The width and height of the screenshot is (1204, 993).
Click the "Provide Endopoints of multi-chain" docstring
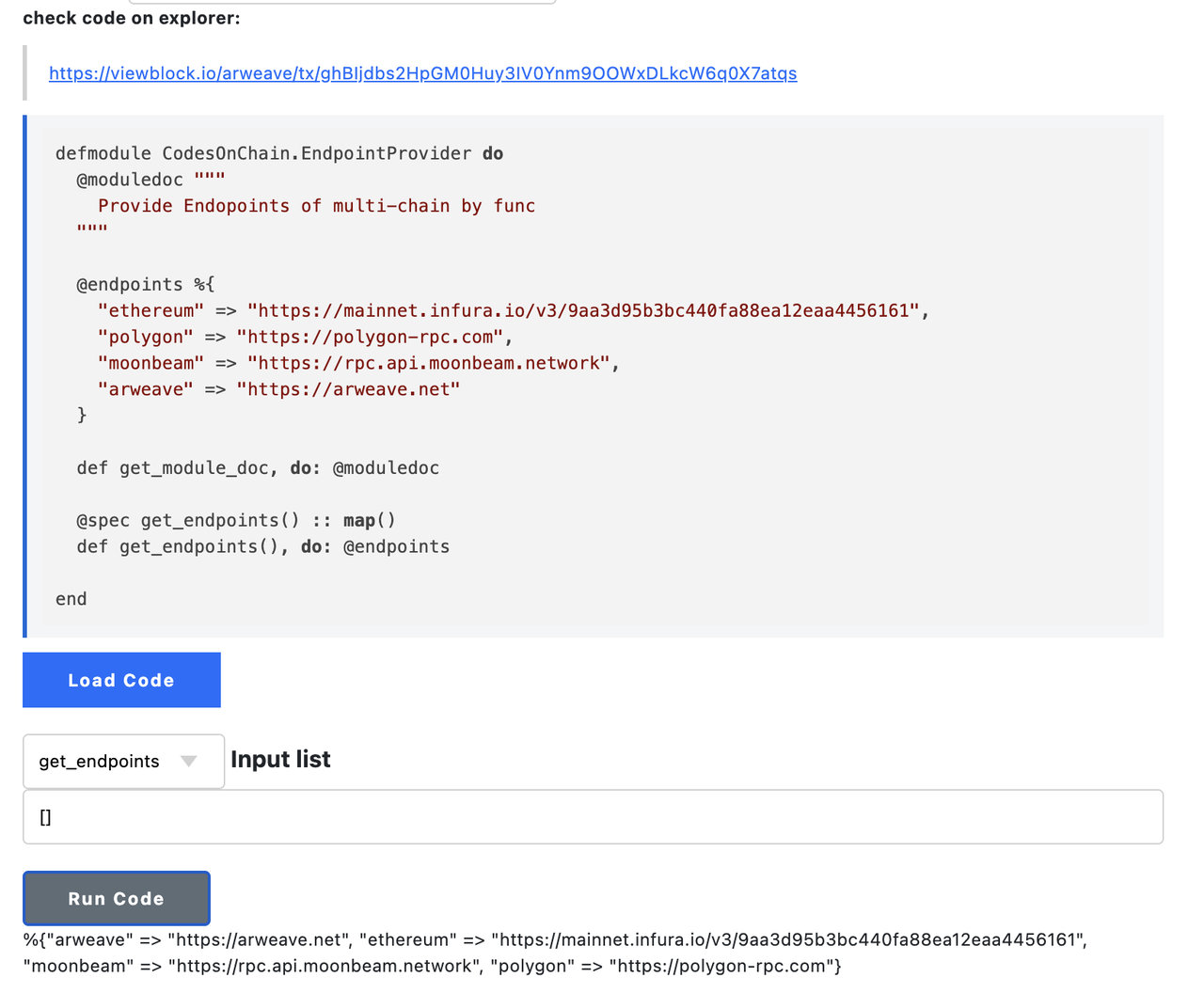click(x=317, y=206)
